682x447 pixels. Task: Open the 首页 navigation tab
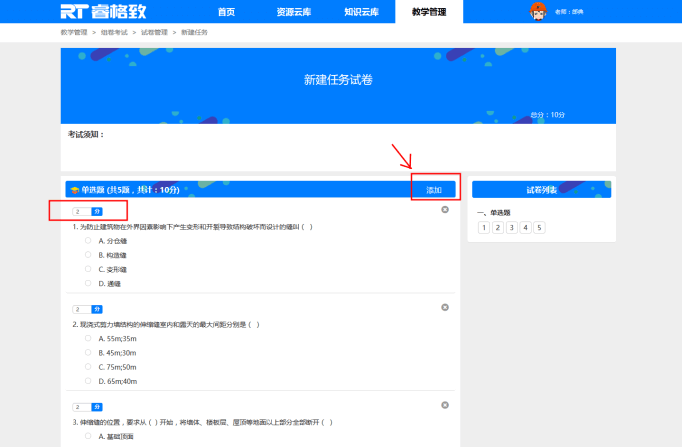coord(226,12)
